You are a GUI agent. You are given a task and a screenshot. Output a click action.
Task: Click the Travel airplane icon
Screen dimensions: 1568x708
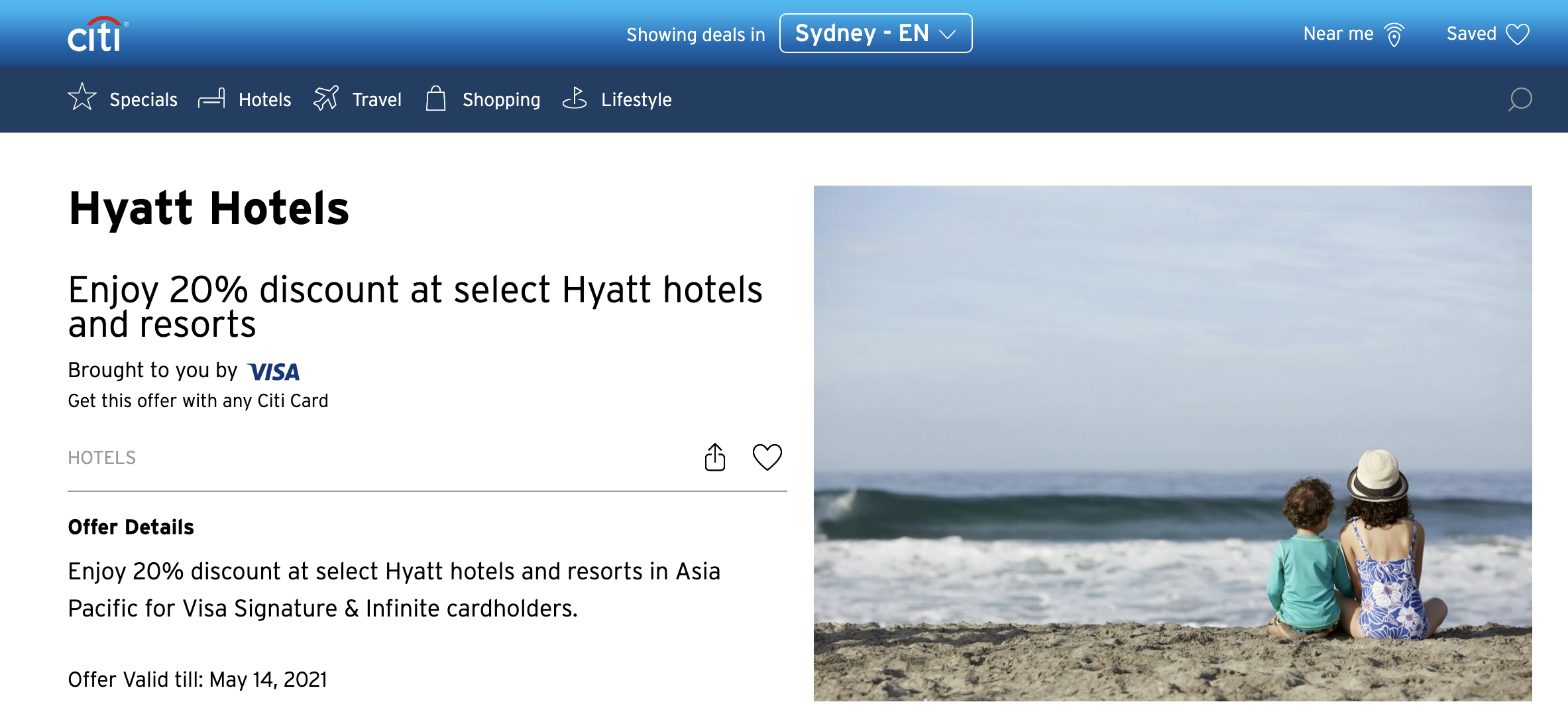[326, 98]
